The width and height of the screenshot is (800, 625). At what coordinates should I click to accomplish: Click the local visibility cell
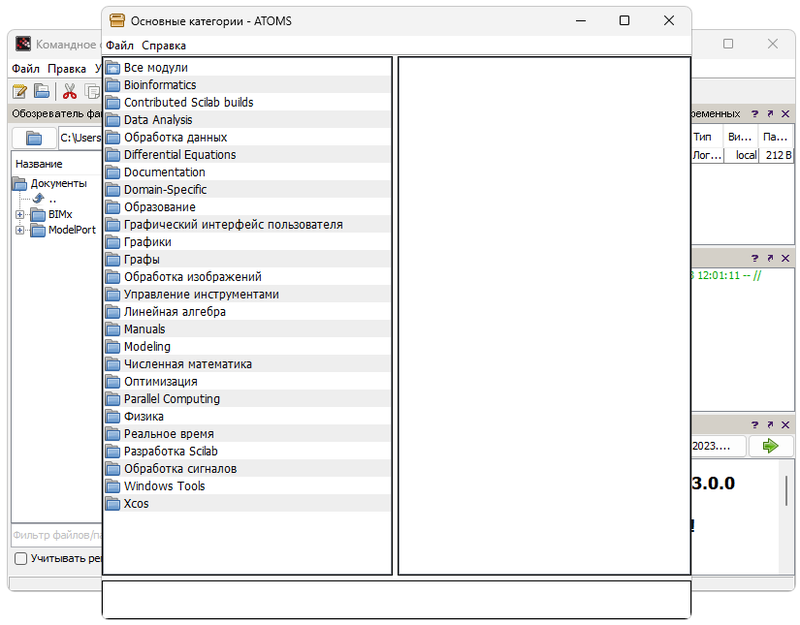[741, 155]
